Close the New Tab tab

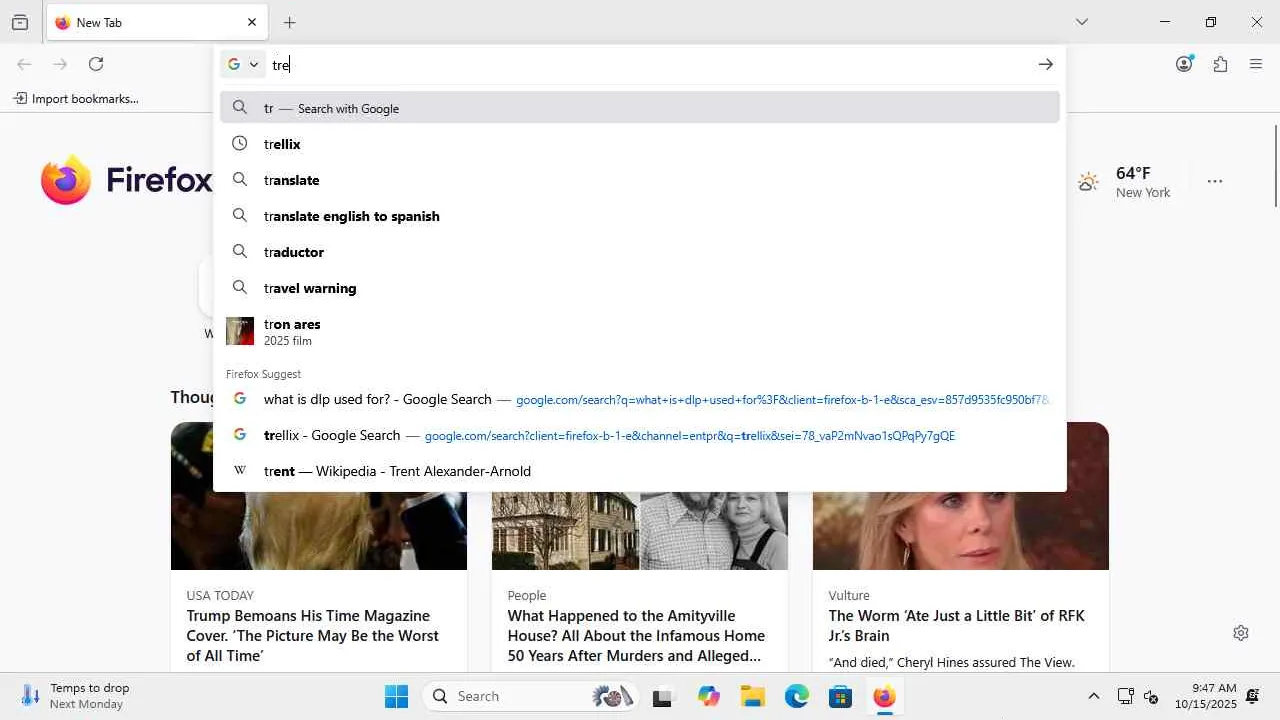tap(252, 22)
